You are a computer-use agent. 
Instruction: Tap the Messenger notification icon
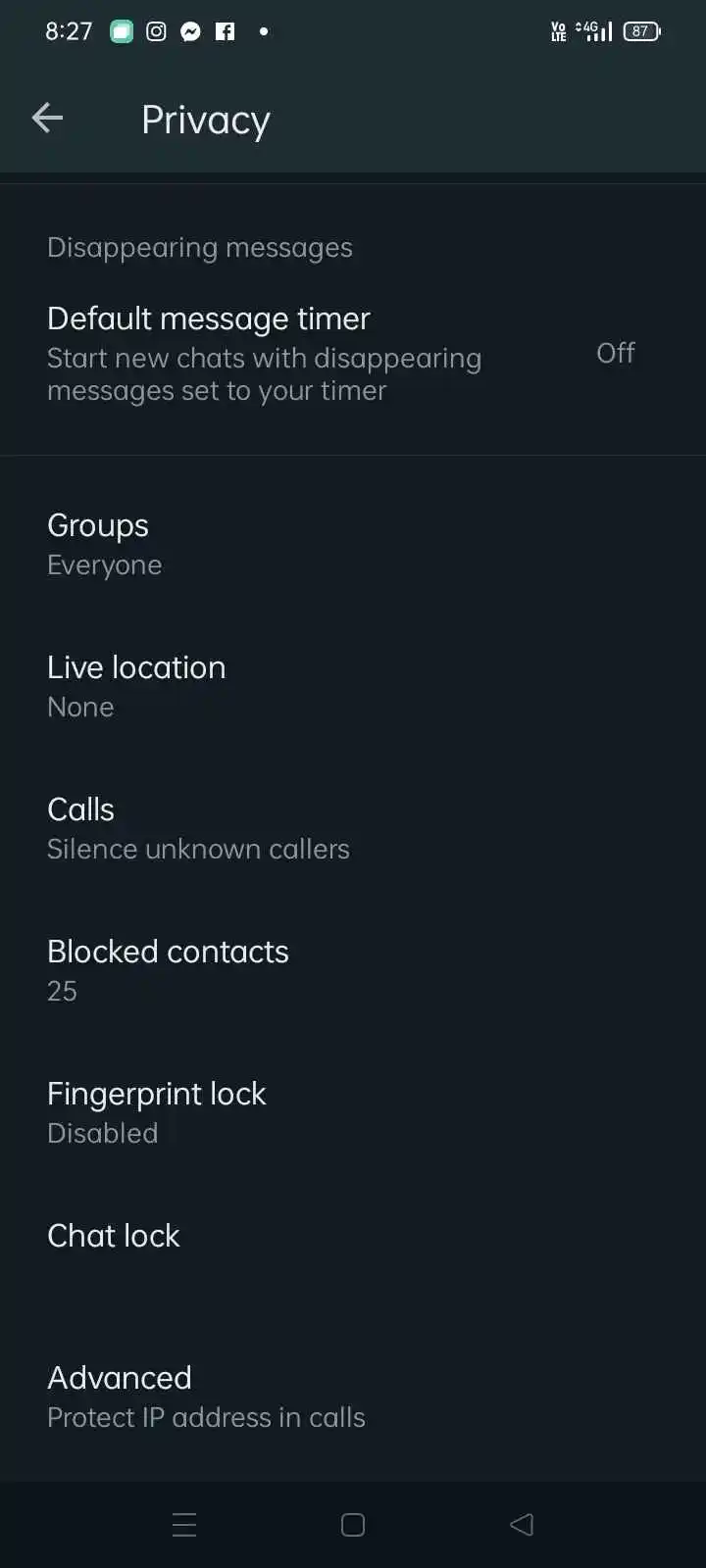click(190, 31)
